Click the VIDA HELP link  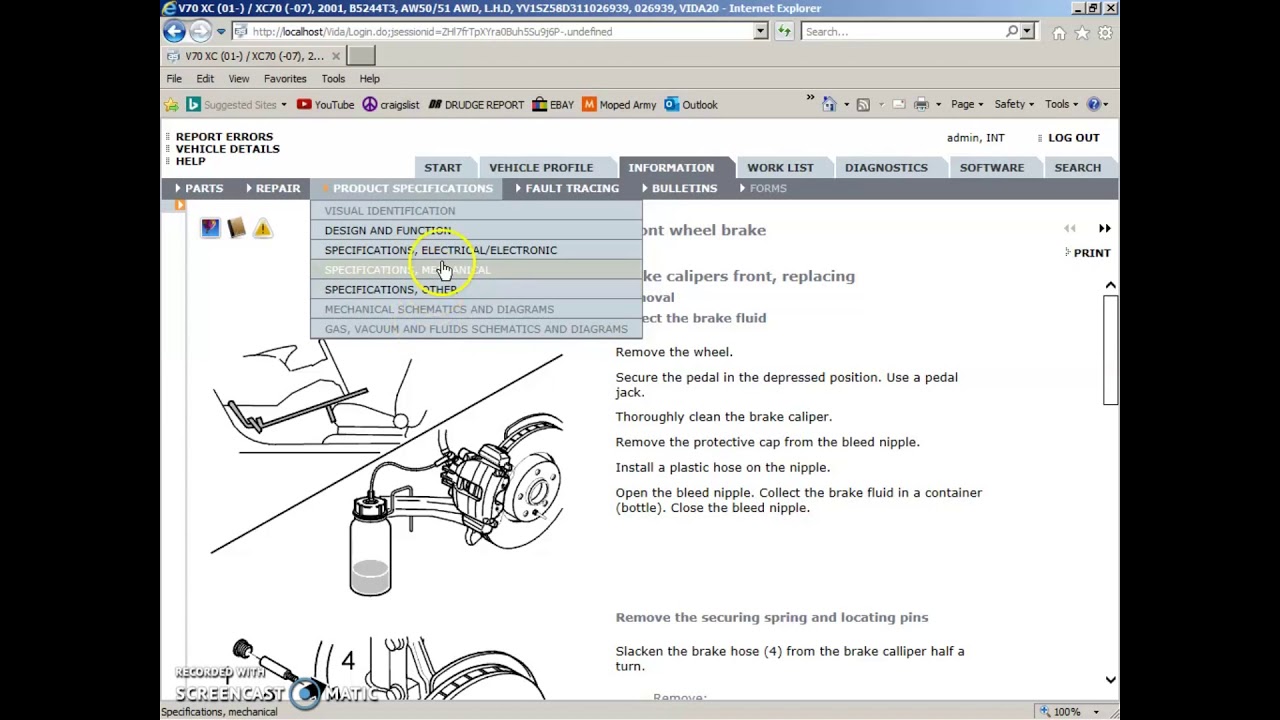(x=190, y=161)
